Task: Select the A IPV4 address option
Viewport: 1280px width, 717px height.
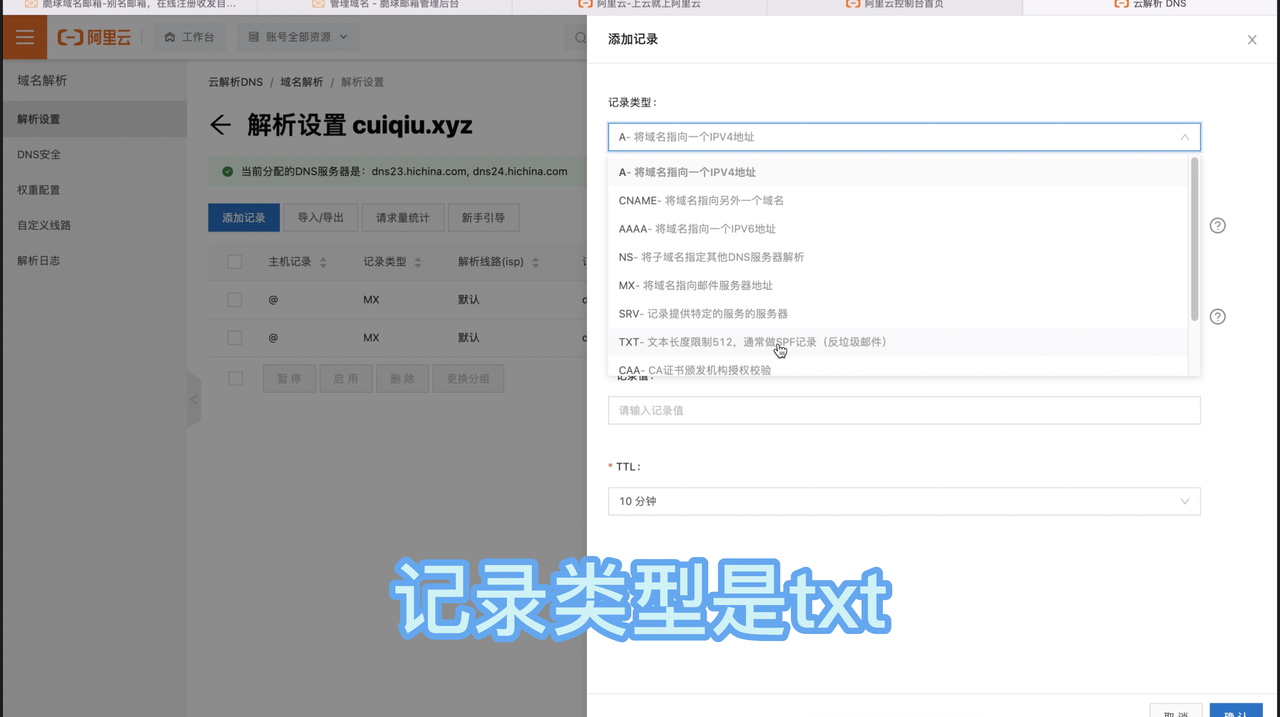Action: 897,172
